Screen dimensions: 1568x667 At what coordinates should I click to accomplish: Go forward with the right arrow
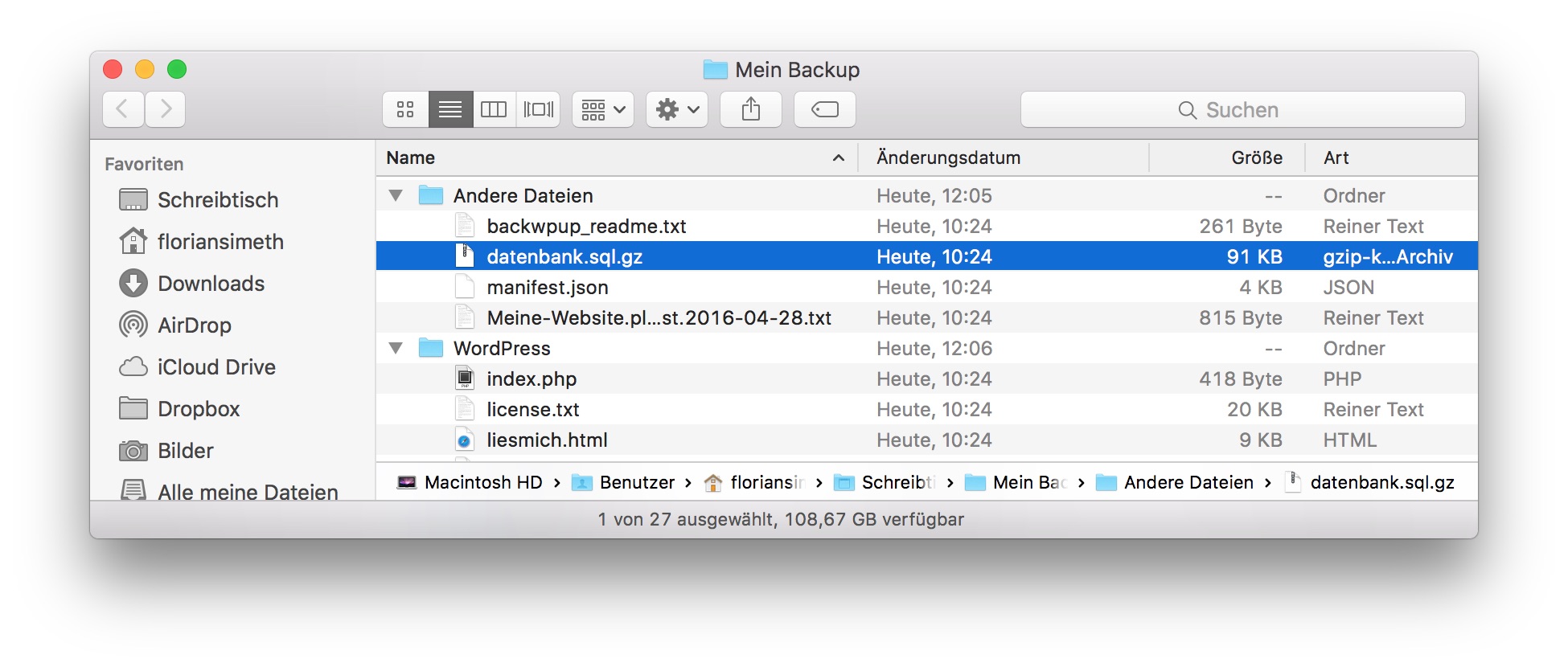pos(165,109)
